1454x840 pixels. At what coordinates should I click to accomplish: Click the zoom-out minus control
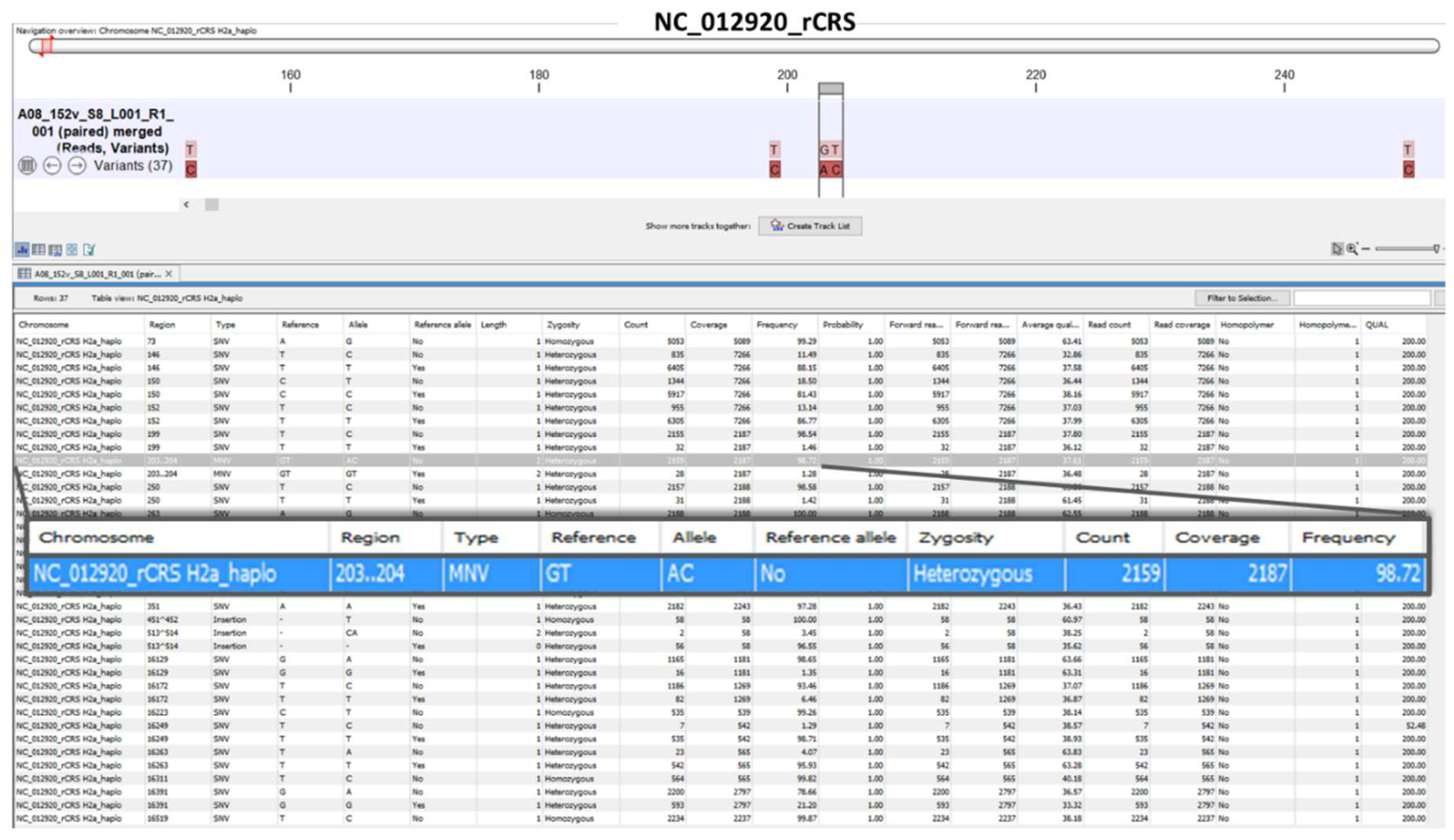[1366, 249]
